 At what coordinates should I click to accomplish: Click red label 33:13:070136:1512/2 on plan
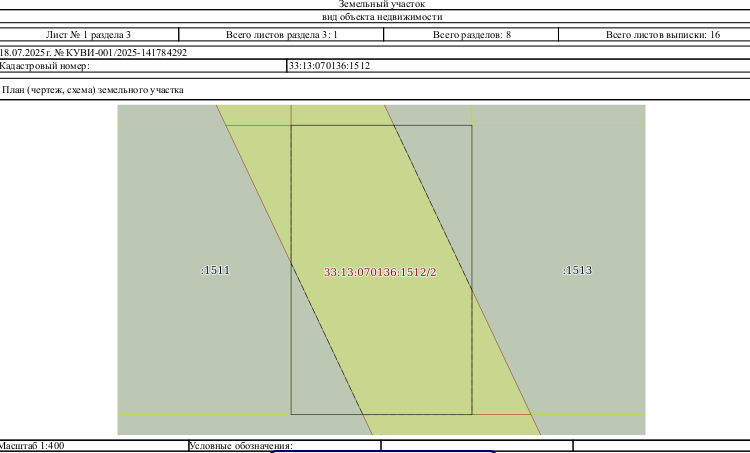click(380, 272)
